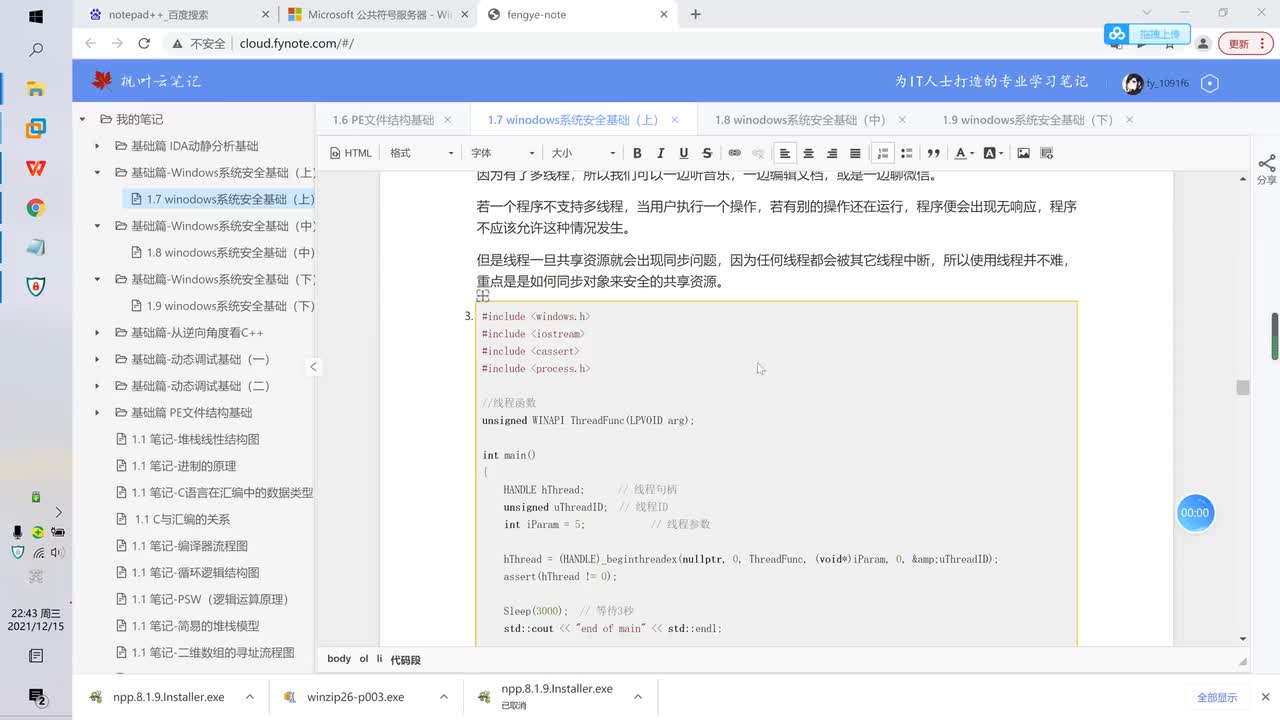
Task: Click the 分享 share icon
Action: (1266, 168)
